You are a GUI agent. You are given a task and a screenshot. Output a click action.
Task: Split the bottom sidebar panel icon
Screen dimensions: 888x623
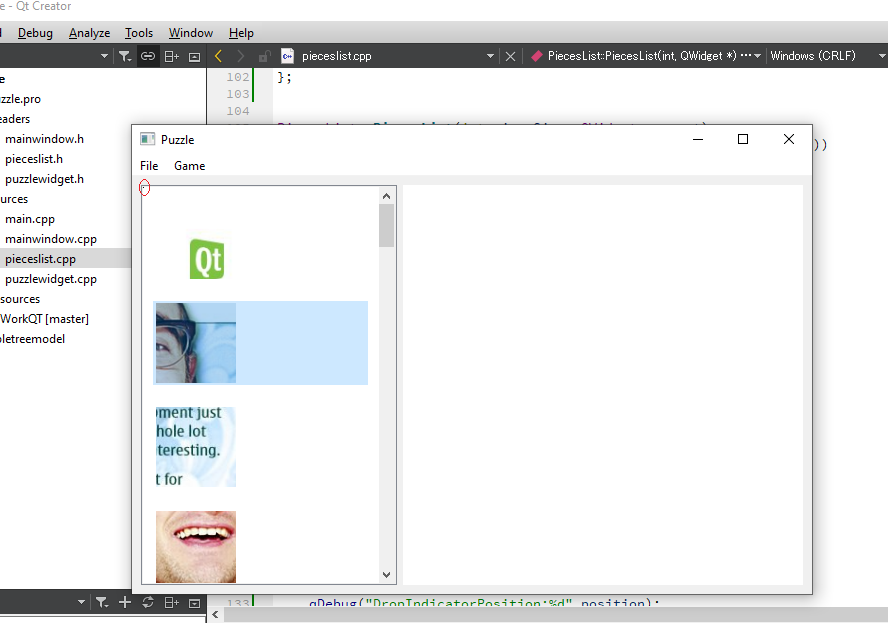tap(172, 603)
